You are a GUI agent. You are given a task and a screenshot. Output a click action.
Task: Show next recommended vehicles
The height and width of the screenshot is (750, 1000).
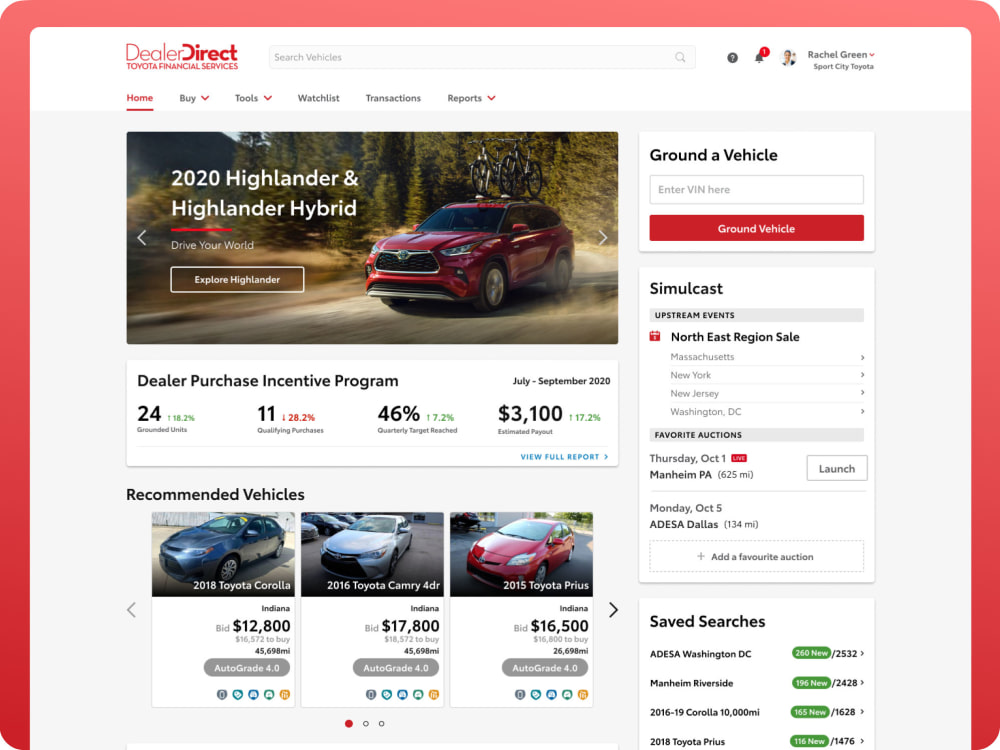pyautogui.click(x=613, y=610)
